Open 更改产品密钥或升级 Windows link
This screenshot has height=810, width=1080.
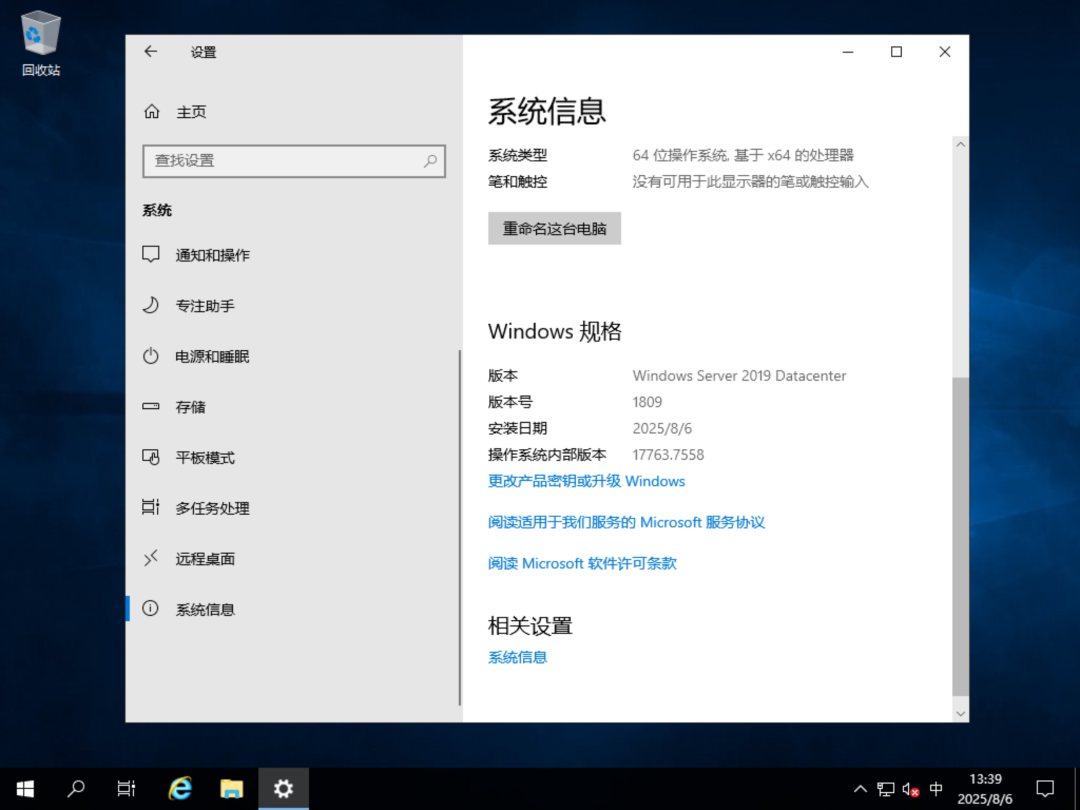coord(585,481)
